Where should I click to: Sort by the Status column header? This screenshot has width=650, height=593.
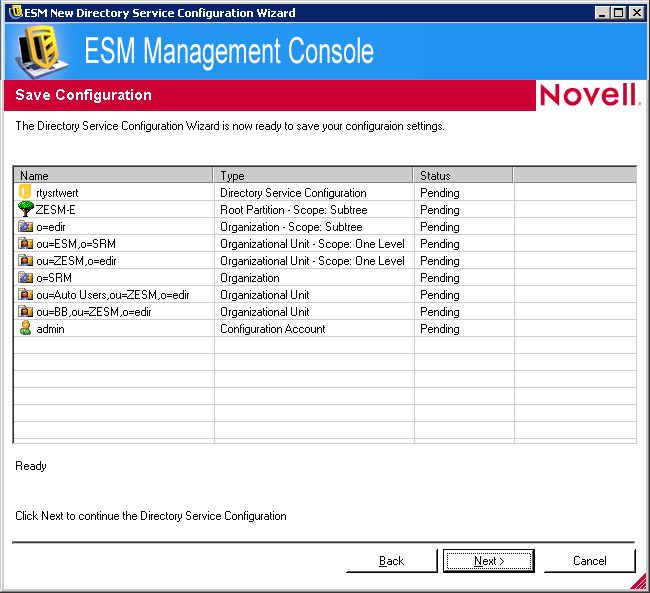[x=463, y=175]
